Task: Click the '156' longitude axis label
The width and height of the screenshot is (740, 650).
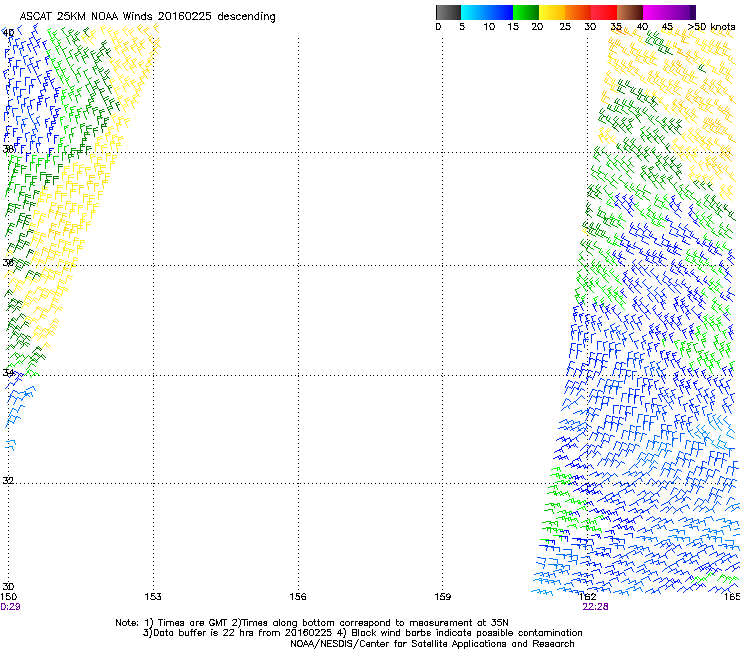Action: pyautogui.click(x=298, y=597)
